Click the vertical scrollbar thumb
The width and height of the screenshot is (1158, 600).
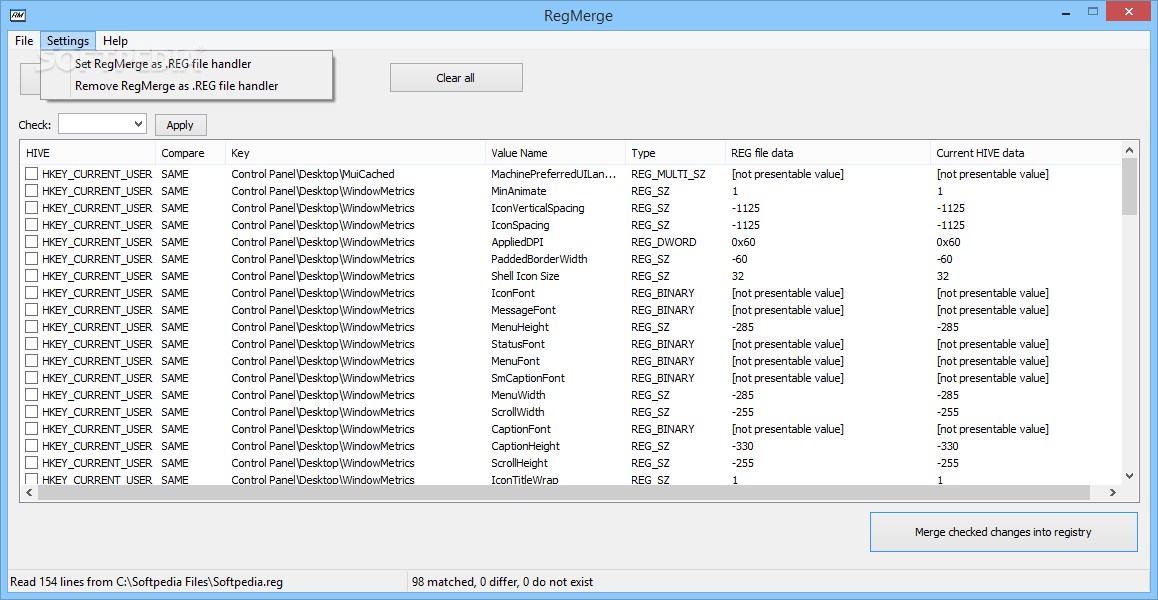pos(1129,186)
